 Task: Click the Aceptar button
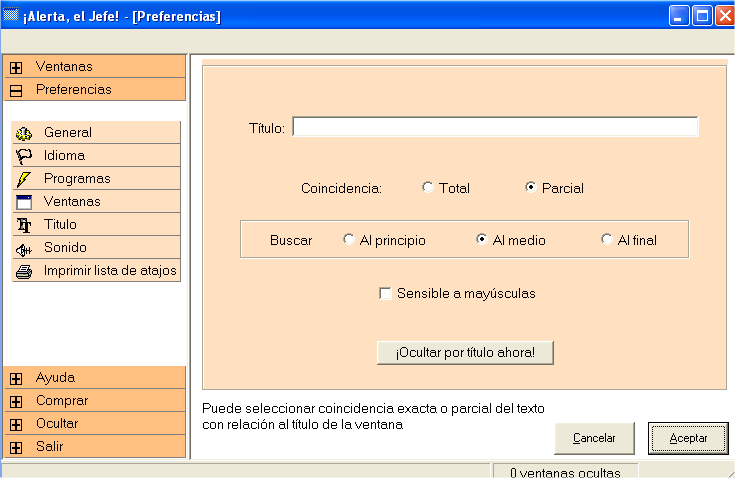[688, 438]
